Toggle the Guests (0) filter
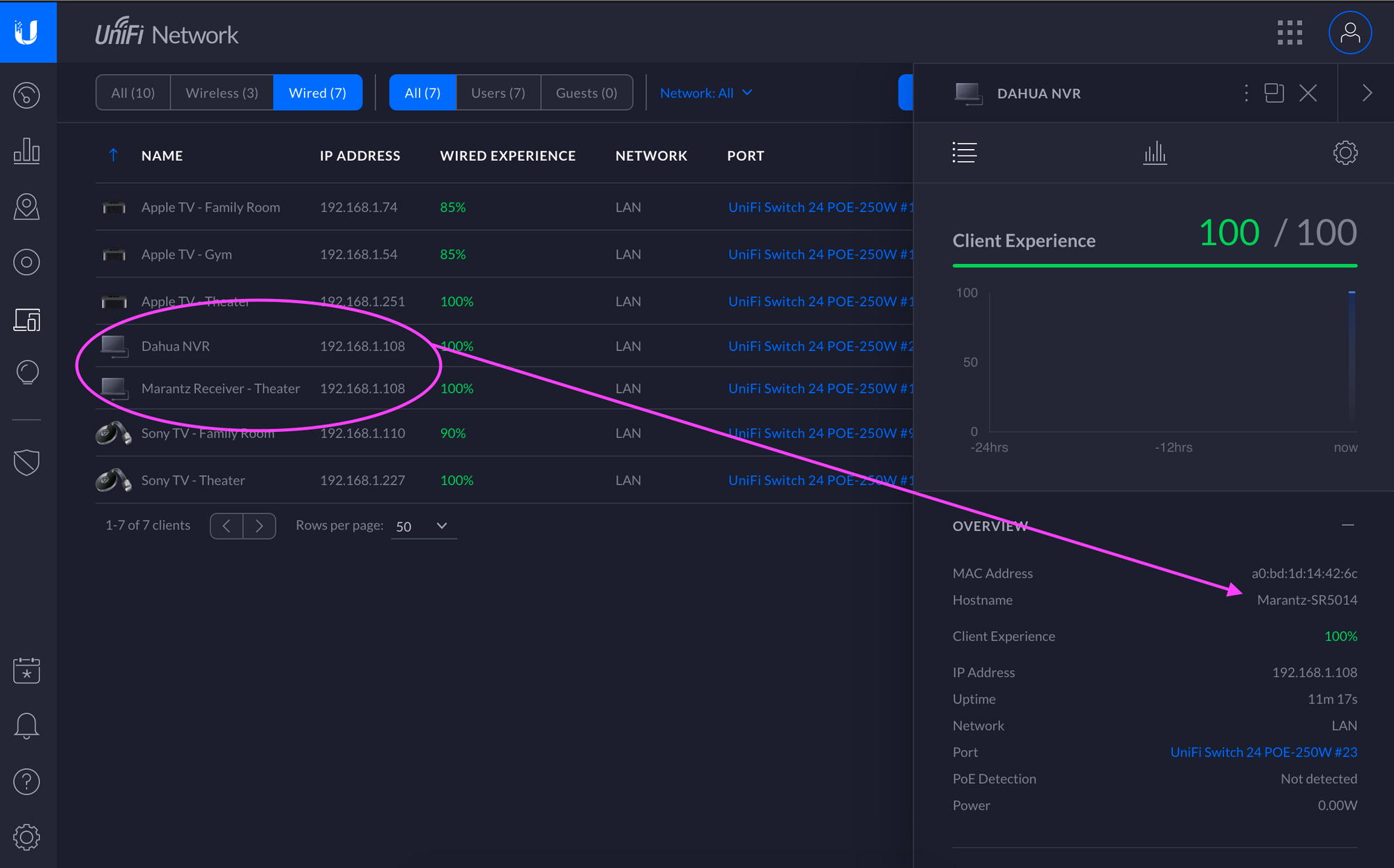1394x868 pixels. pyautogui.click(x=585, y=92)
